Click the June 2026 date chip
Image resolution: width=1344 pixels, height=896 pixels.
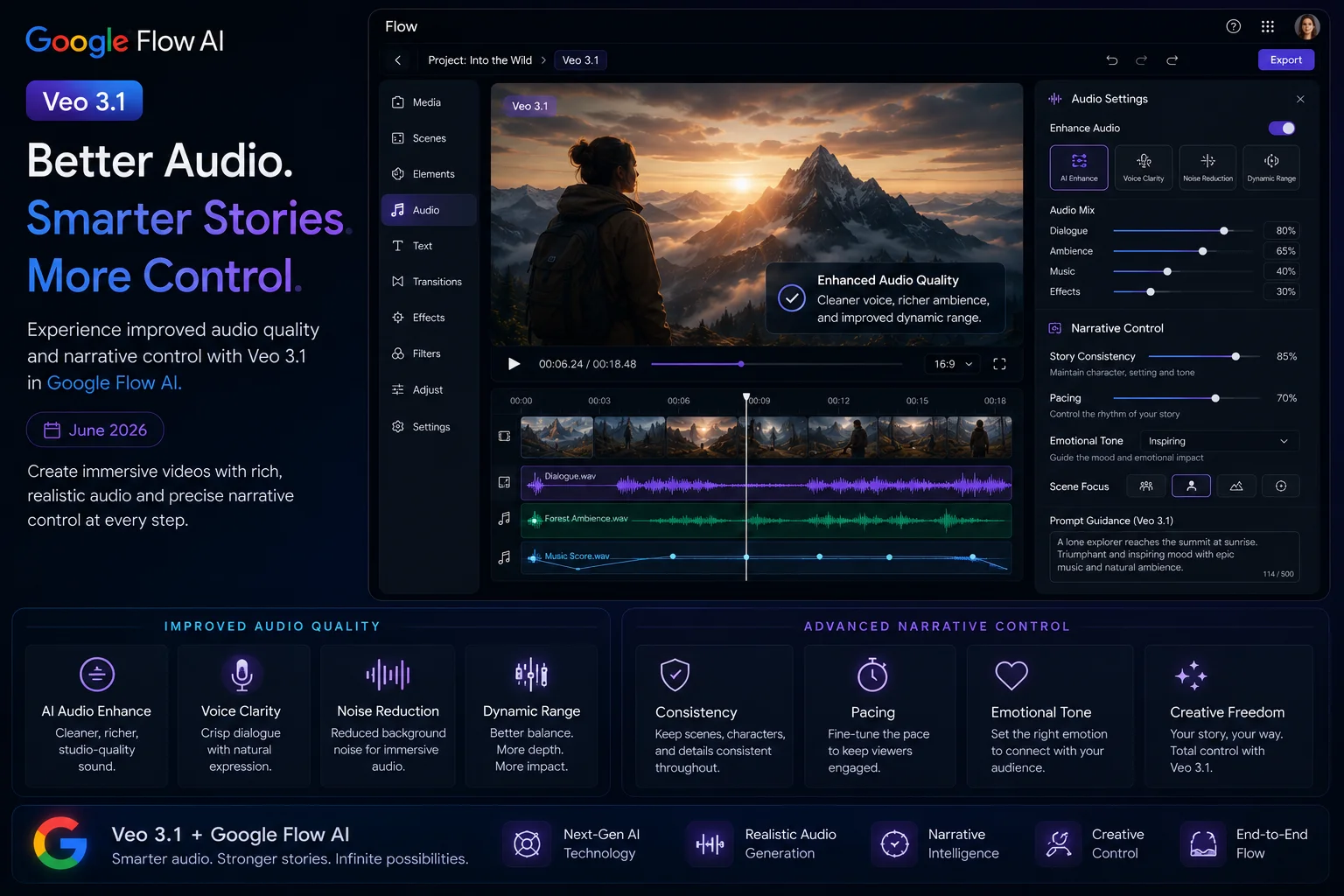point(95,430)
